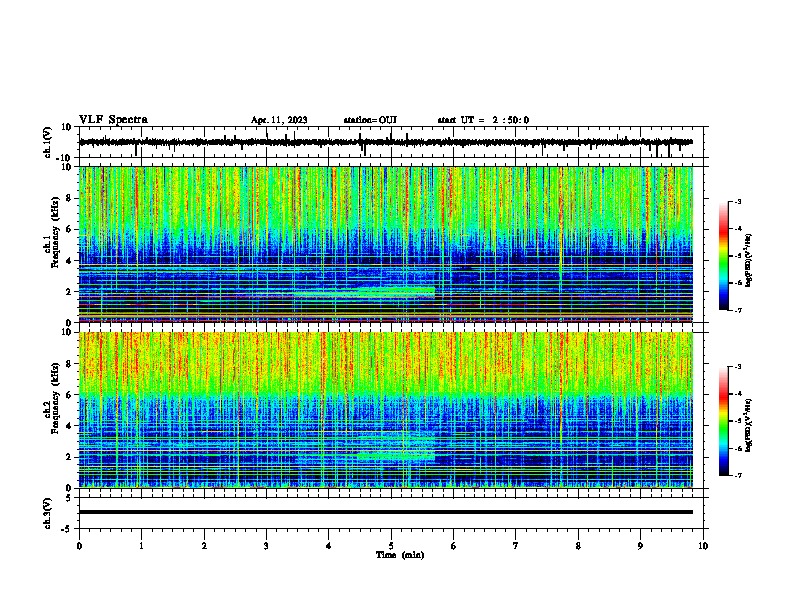Click the 'station=OUJ' header label
The image size is (792, 612).
[370, 120]
